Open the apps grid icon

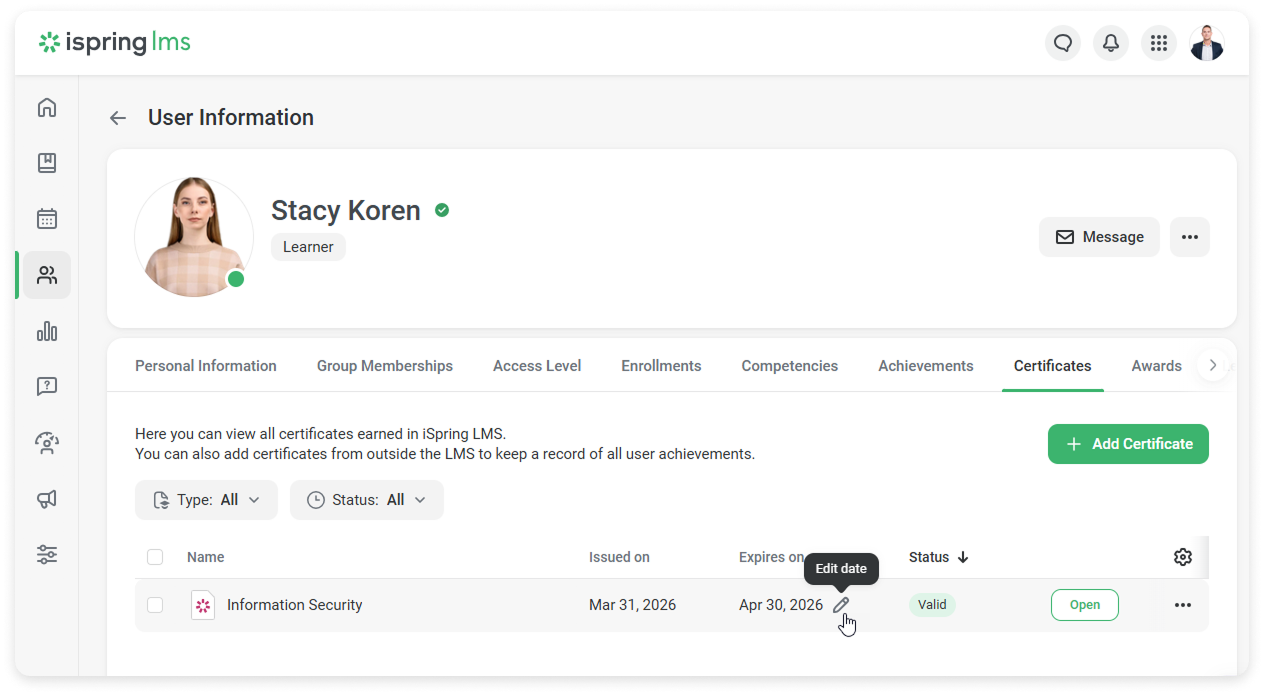pyautogui.click(x=1158, y=43)
